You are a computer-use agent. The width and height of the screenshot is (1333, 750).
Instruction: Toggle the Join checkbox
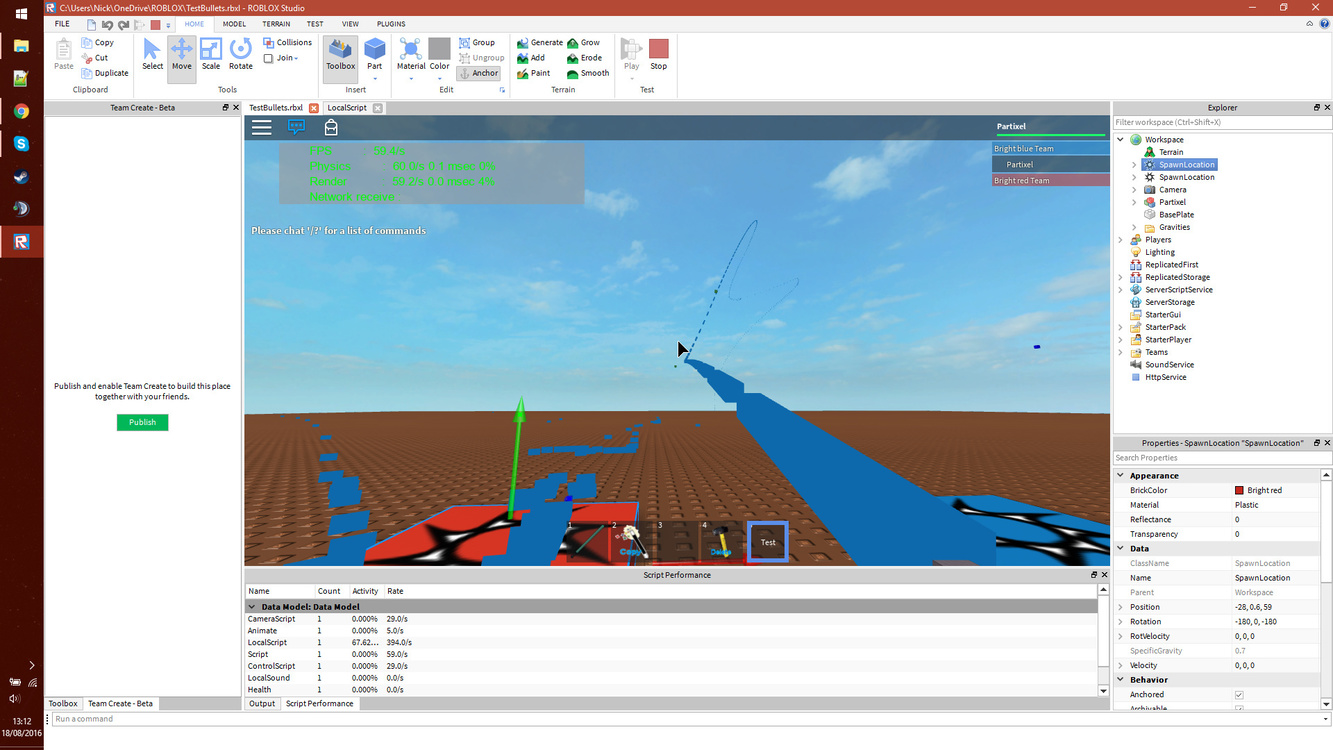268,58
